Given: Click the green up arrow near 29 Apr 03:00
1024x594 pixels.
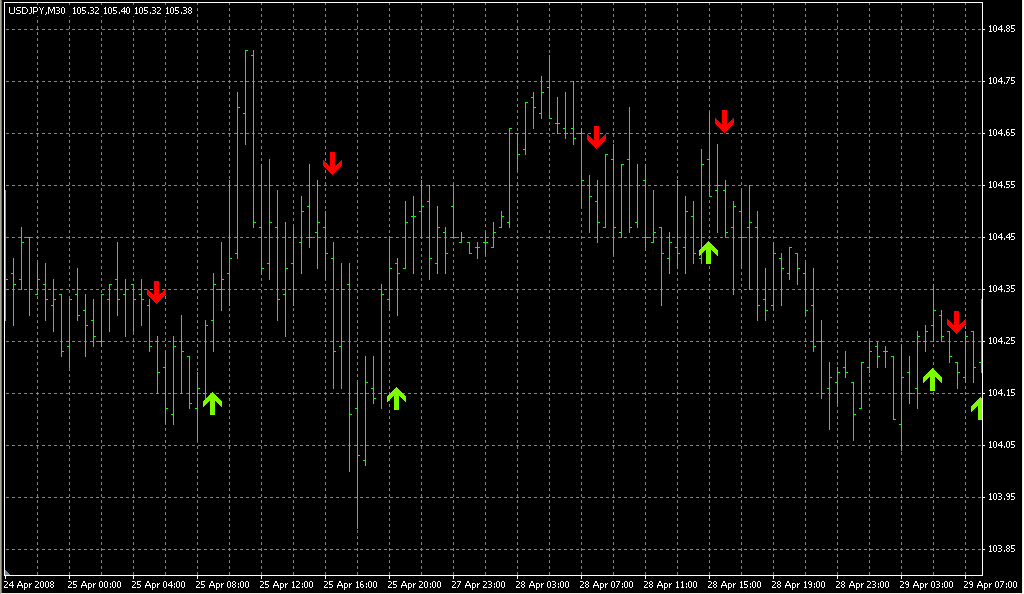Looking at the screenshot, I should point(933,379).
